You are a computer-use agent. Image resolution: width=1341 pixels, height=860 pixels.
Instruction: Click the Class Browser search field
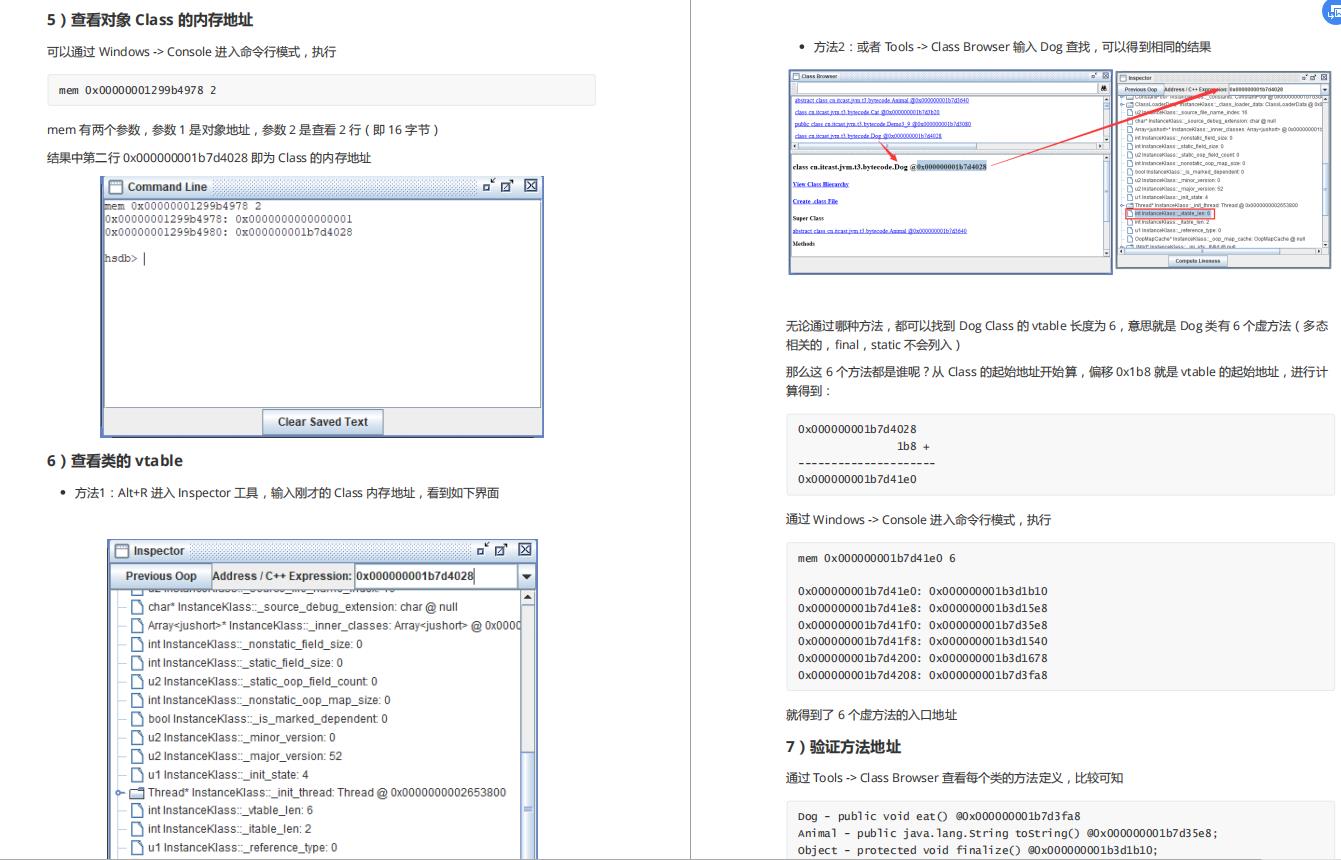945,89
